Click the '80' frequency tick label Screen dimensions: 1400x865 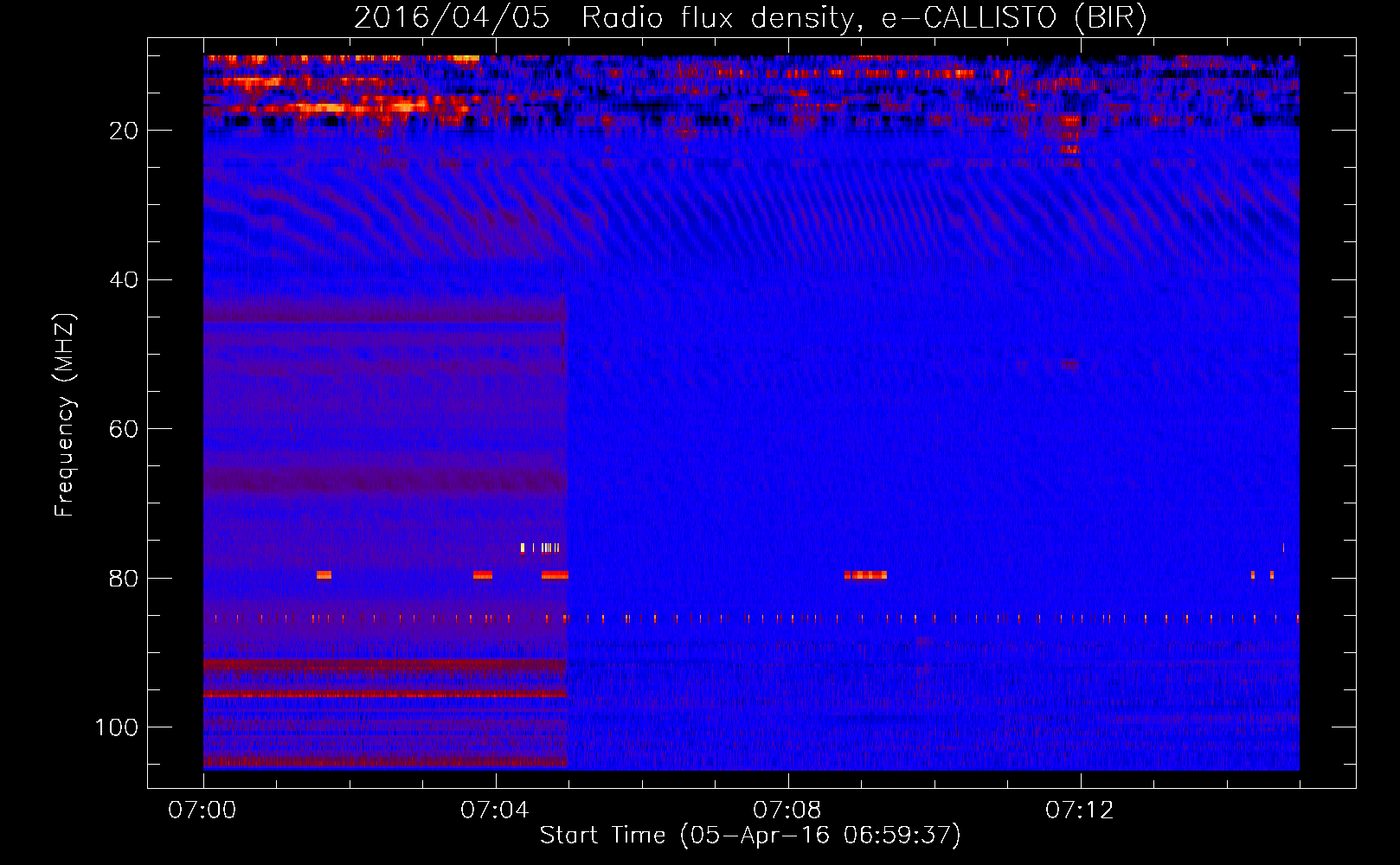coord(124,579)
